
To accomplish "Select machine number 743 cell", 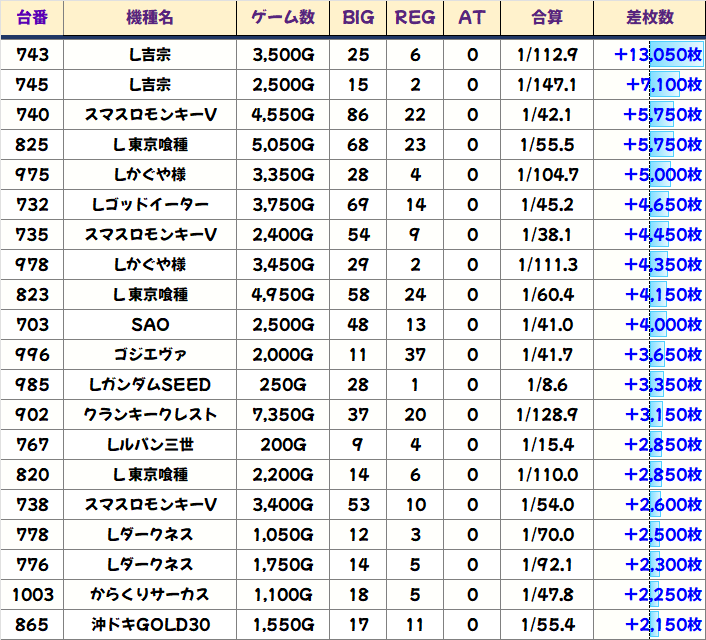I will click(32, 55).
